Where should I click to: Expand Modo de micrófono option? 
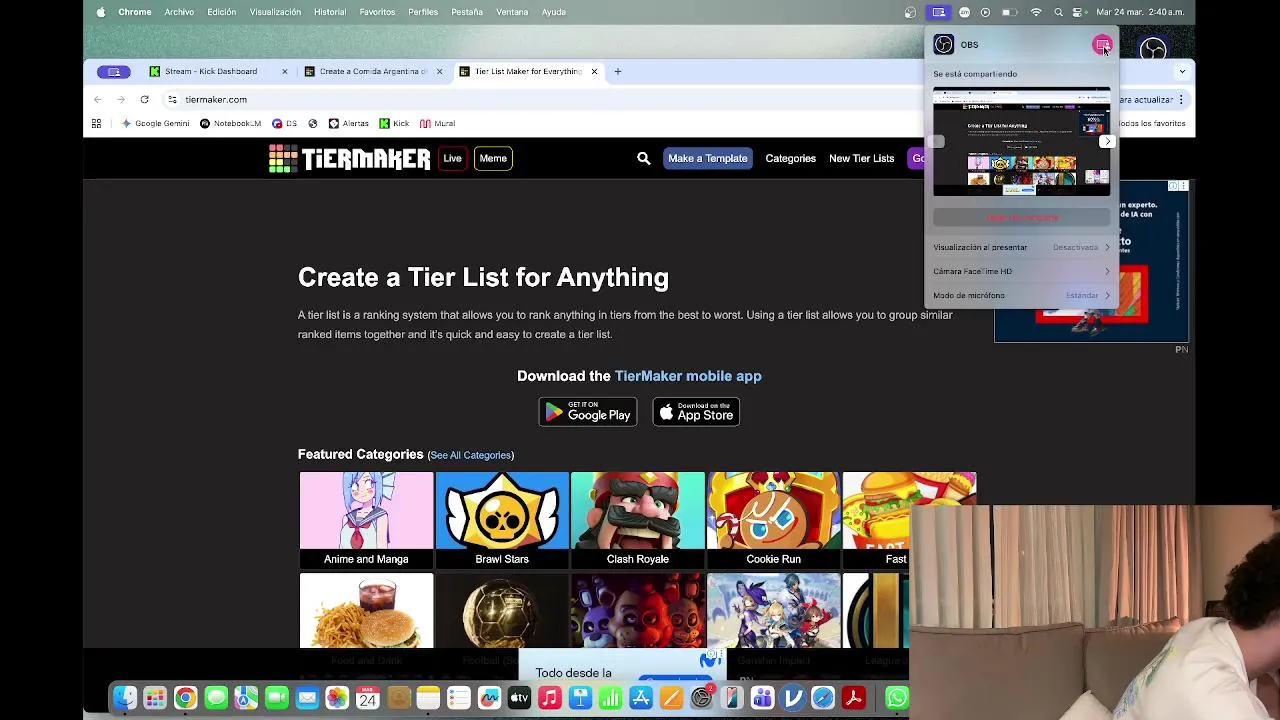point(1021,295)
